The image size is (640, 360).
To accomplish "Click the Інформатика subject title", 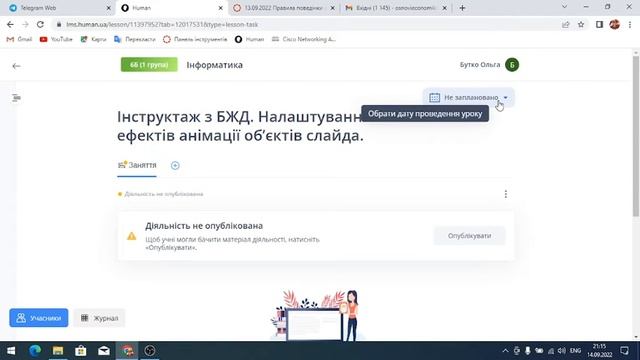I will (215, 65).
